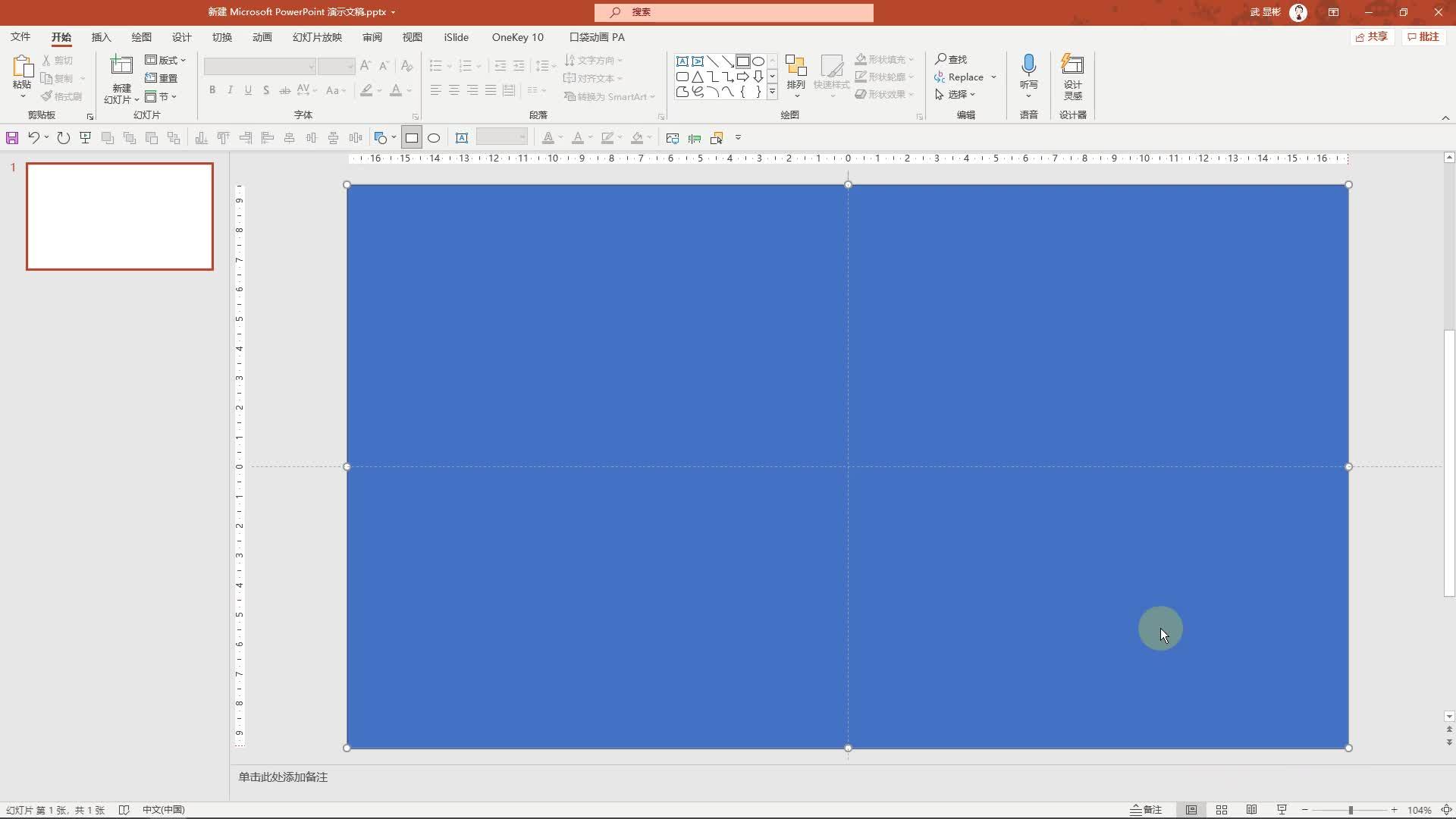Reset the slide layout (重置)
The image size is (1456, 819).
pos(162,78)
